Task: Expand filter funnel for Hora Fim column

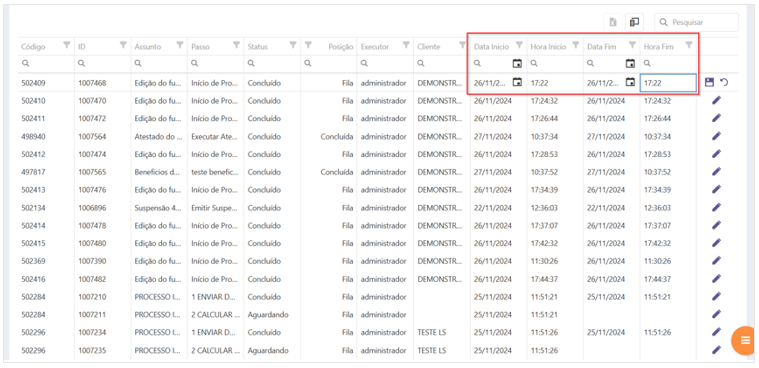Action: coord(689,45)
